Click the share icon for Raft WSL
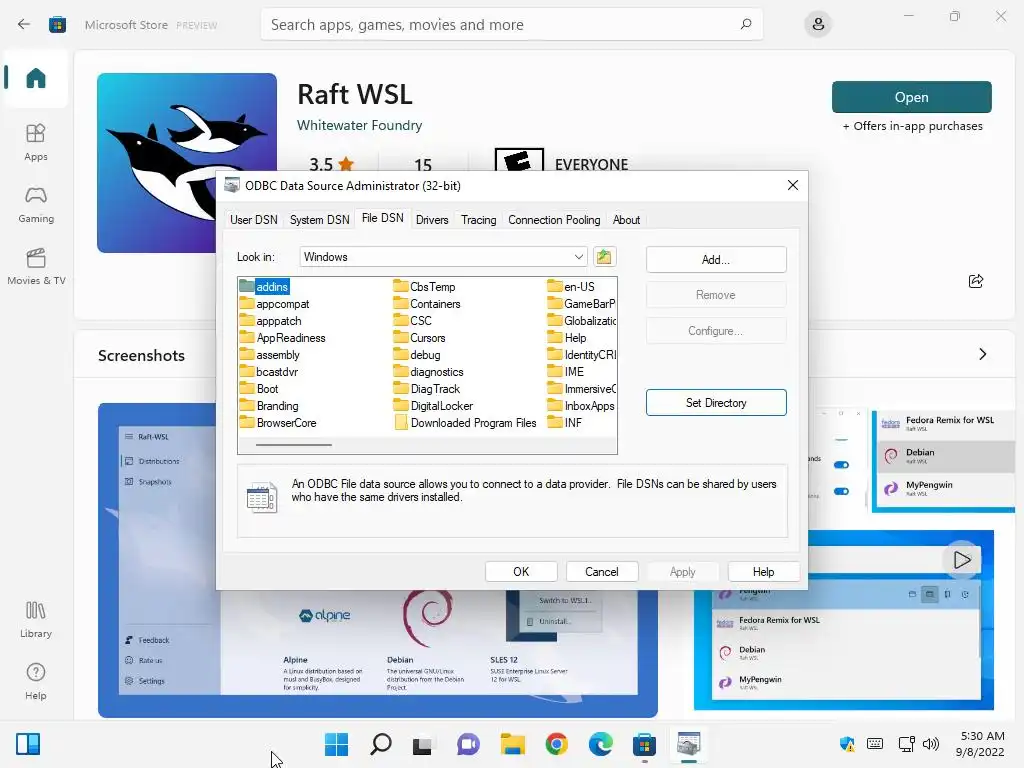The width and height of the screenshot is (1024, 768). 976,281
